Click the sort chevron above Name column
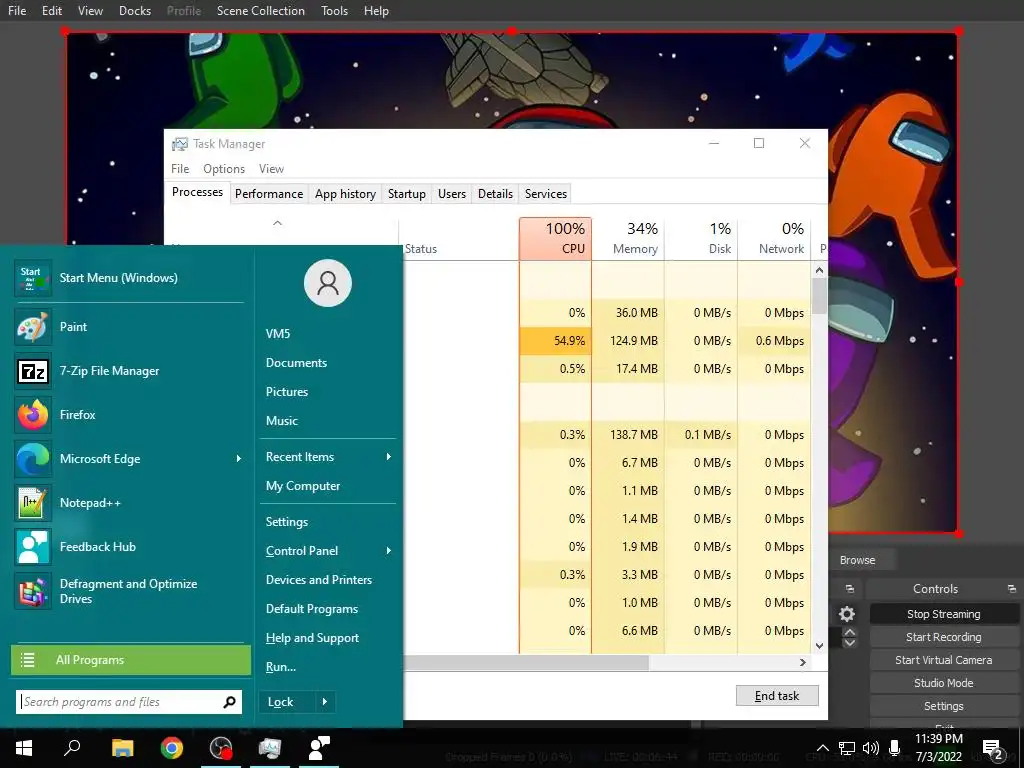 [x=278, y=223]
